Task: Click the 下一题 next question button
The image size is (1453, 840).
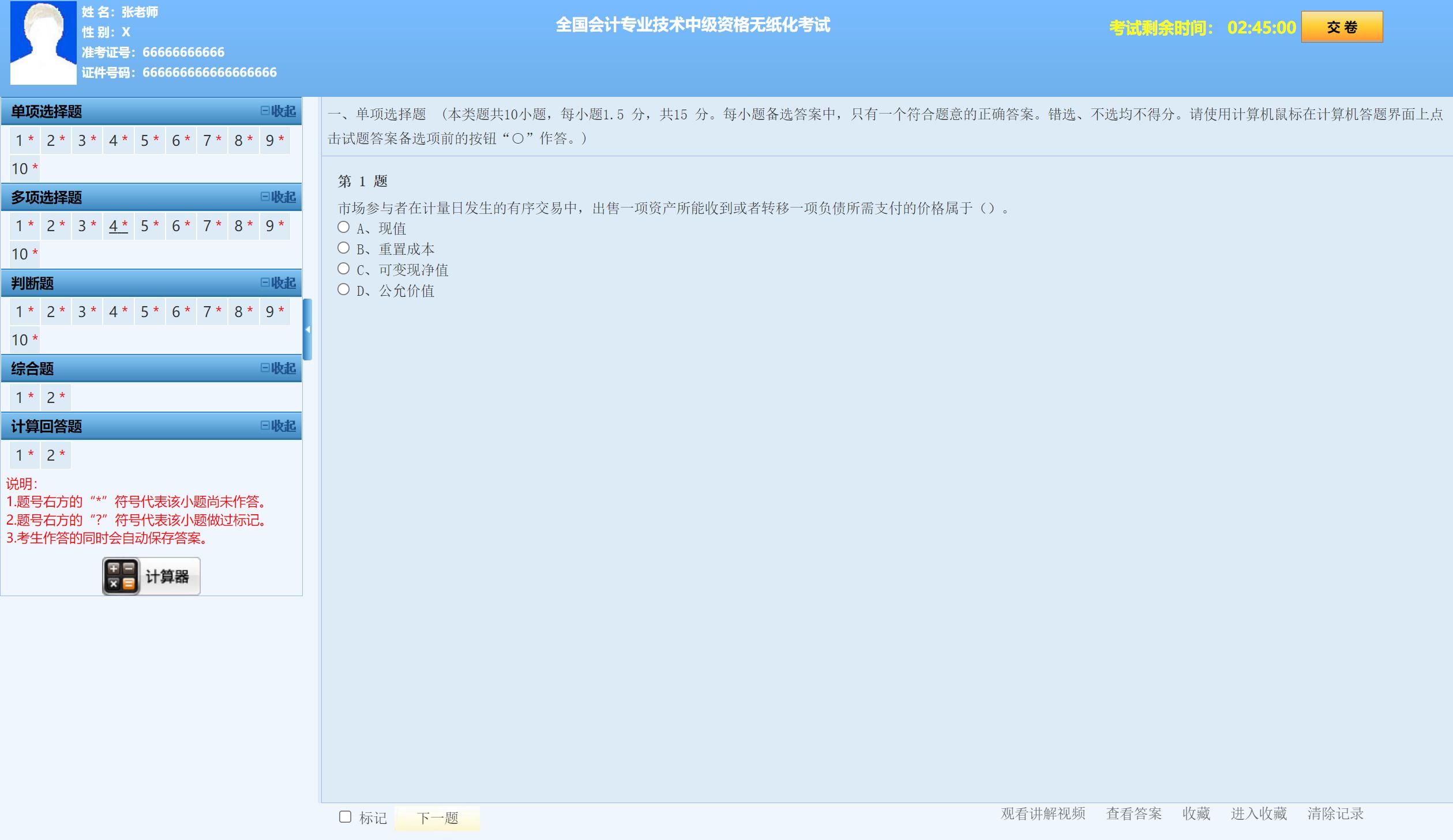Action: 437,818
